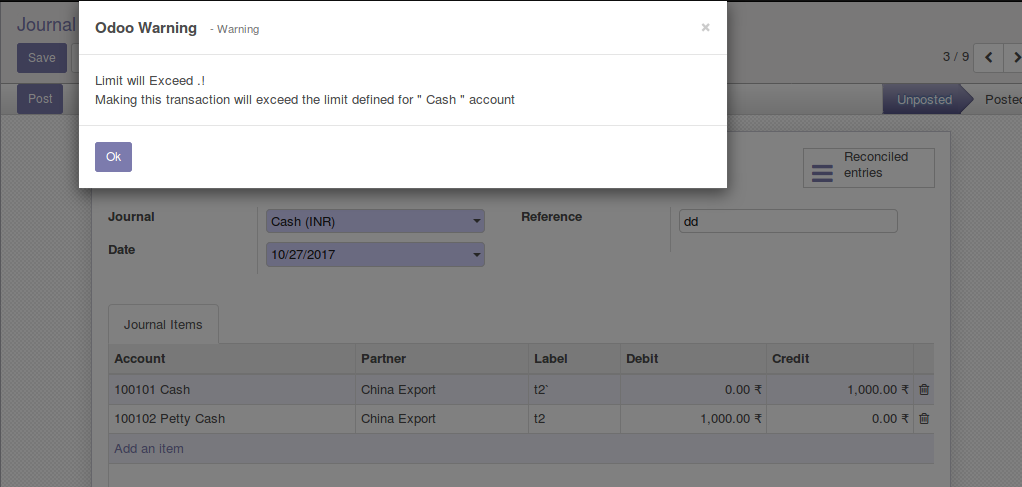
Task: Switch to the Journal Items tab
Action: coord(163,325)
